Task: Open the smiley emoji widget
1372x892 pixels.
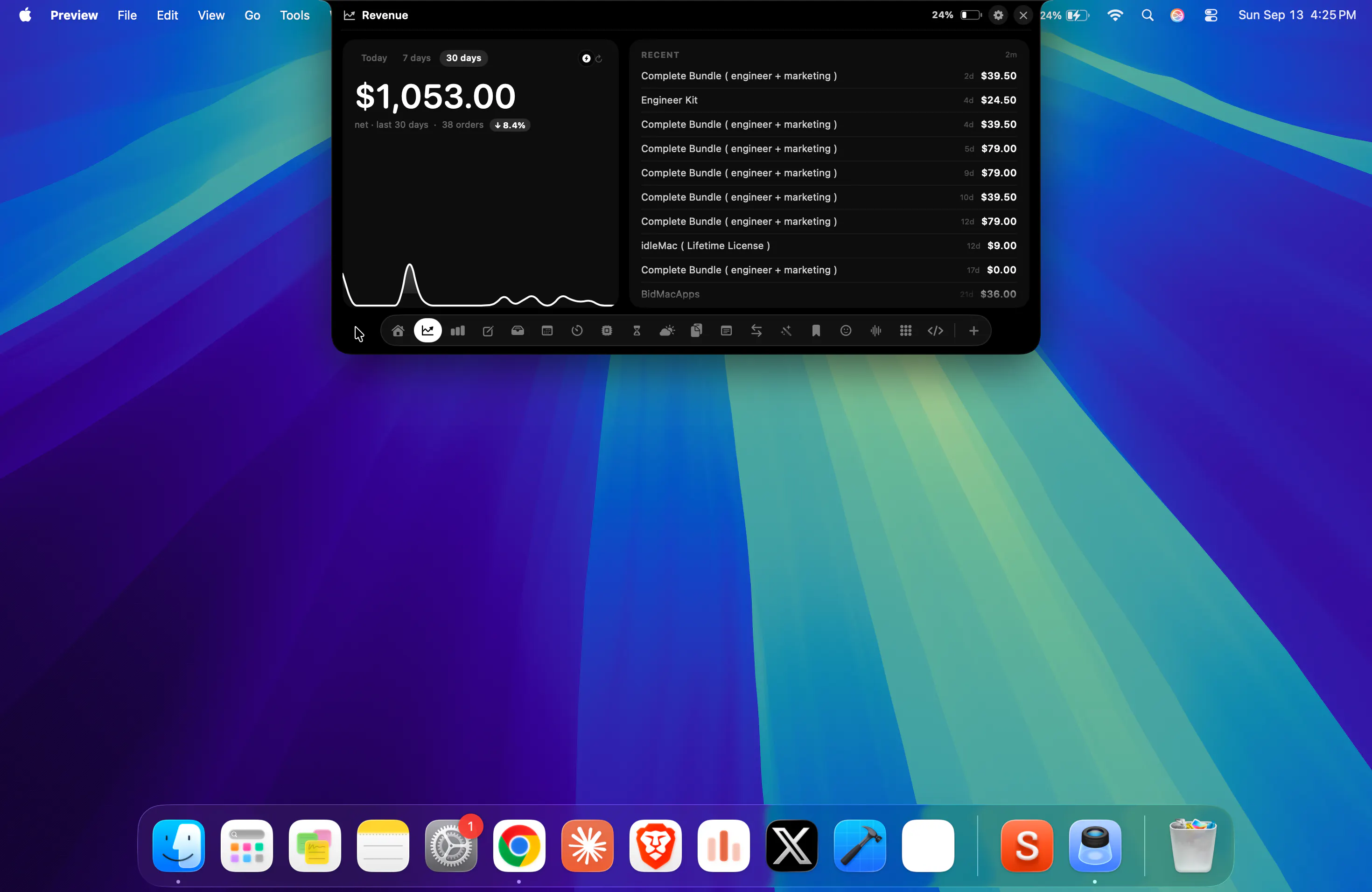Action: click(x=846, y=331)
